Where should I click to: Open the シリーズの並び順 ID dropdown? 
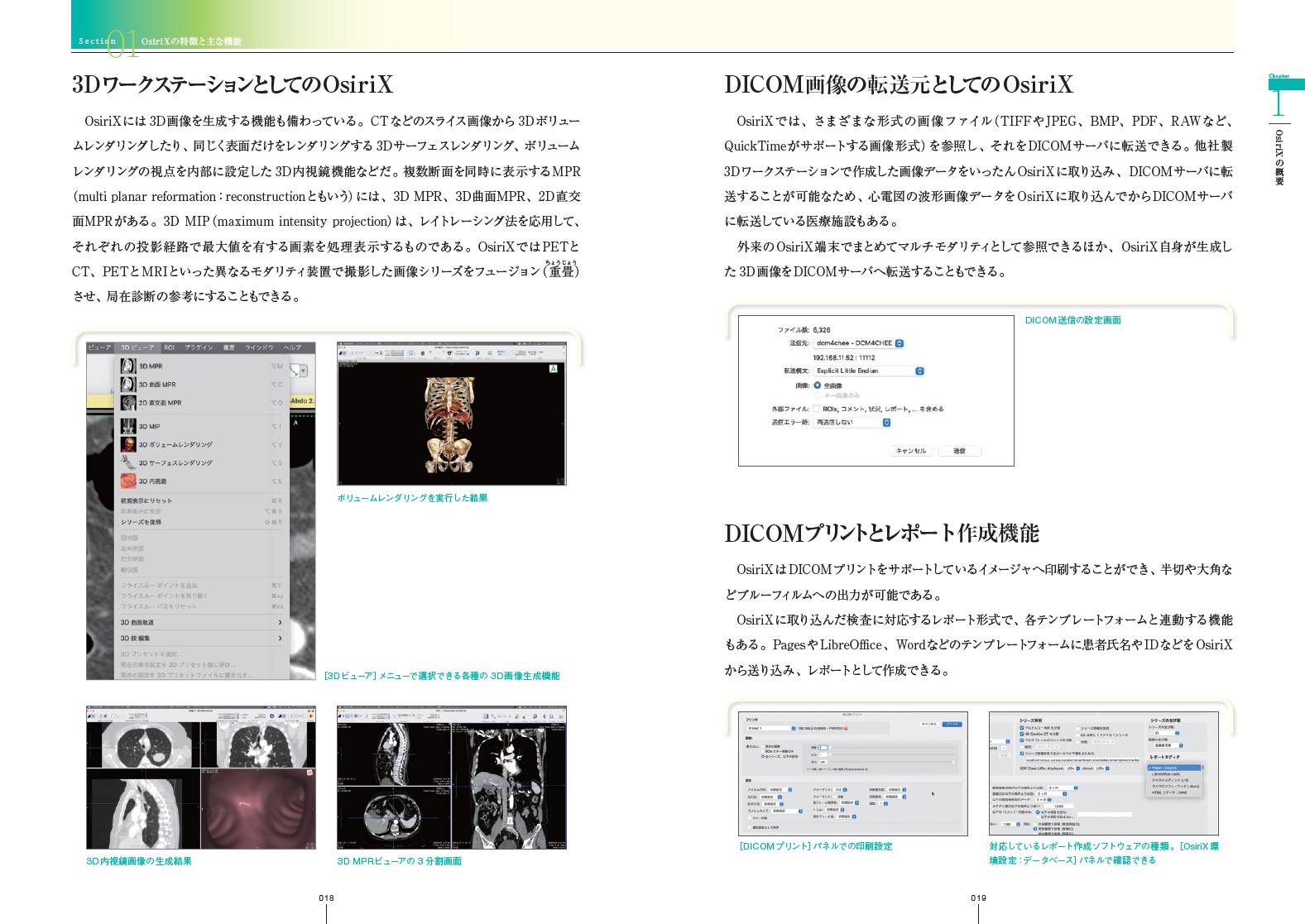click(x=1166, y=733)
